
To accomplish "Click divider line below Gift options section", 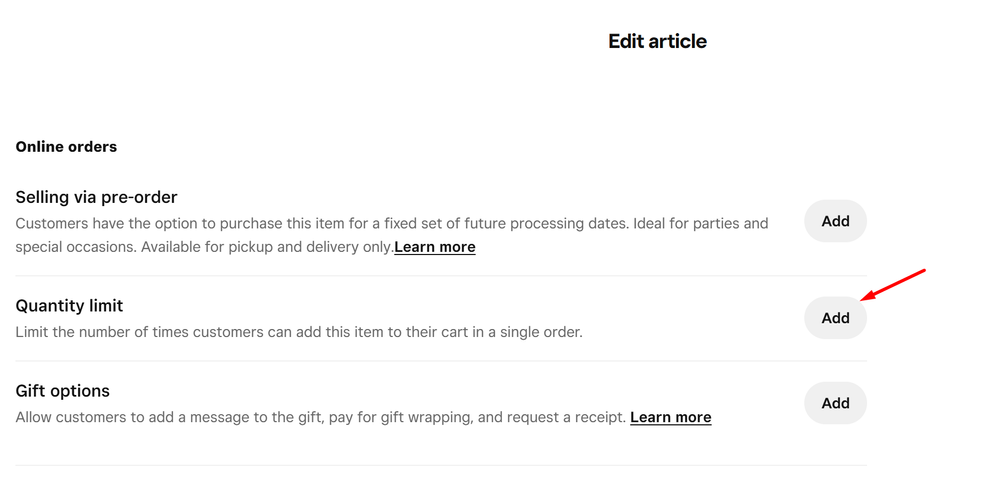I will 440,465.
